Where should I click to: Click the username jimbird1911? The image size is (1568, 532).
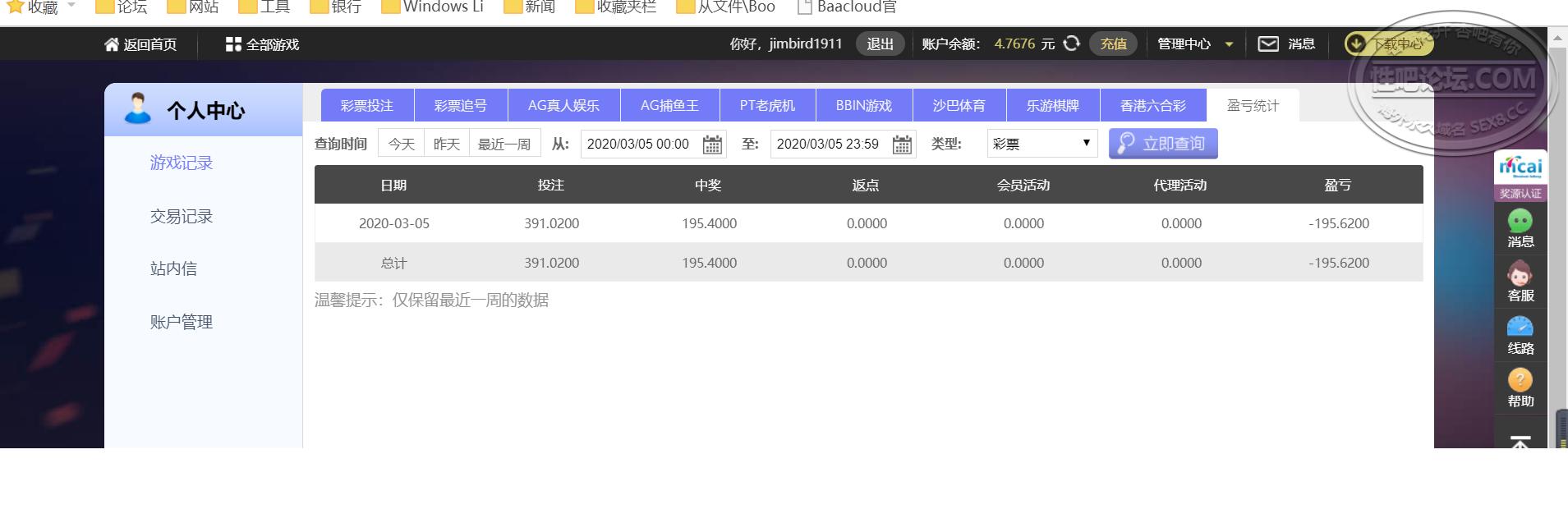coord(806,44)
